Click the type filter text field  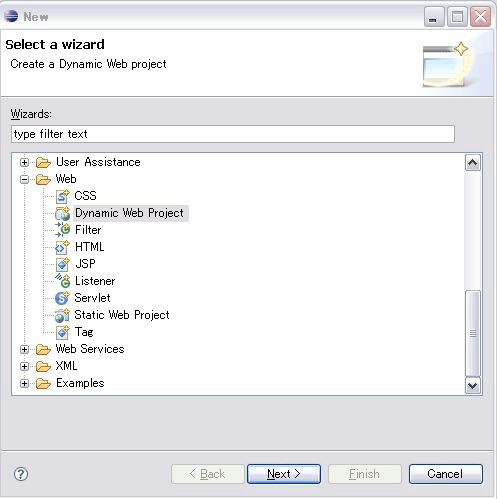tap(233, 134)
